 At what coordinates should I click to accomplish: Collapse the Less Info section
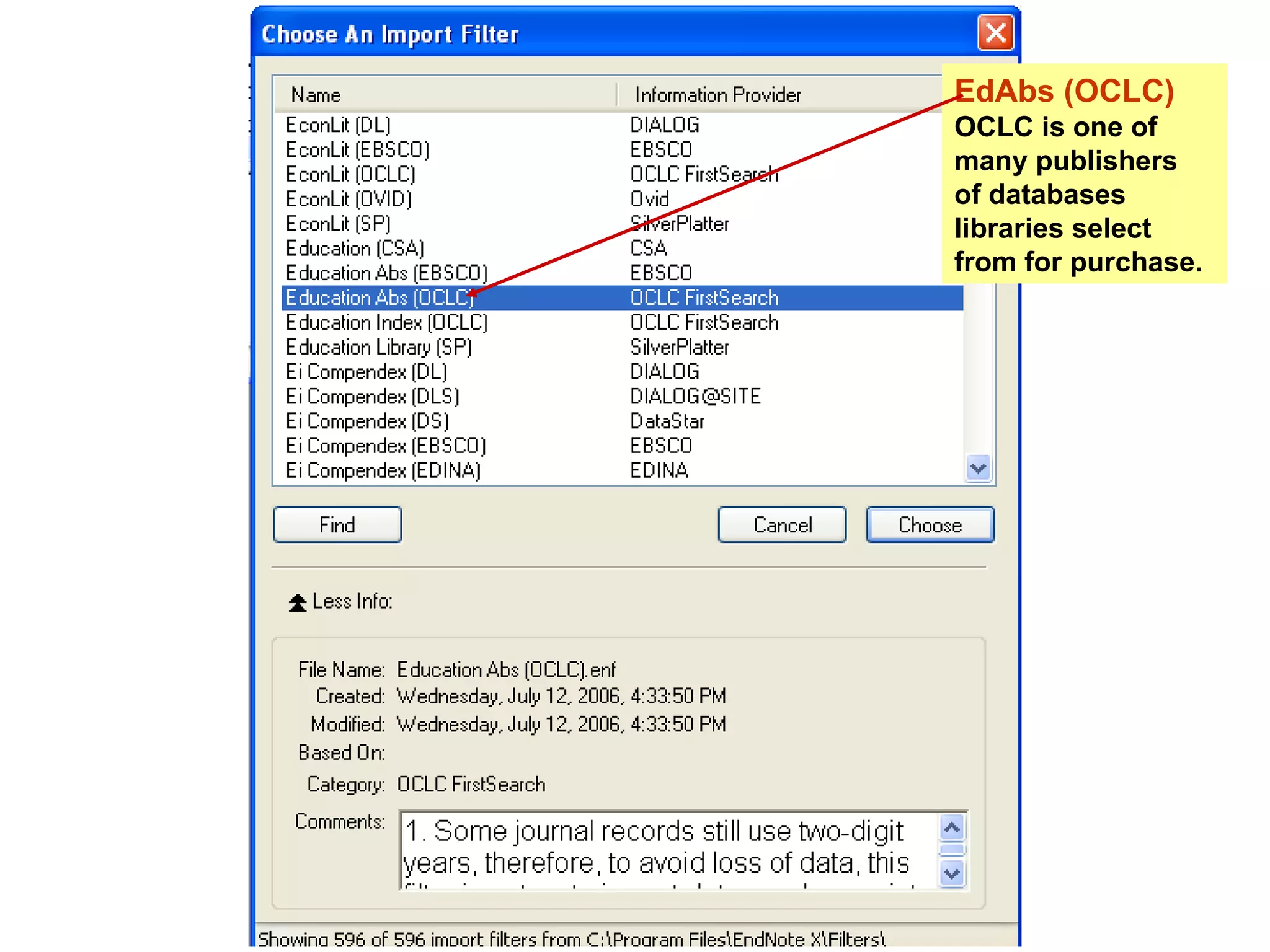340,601
